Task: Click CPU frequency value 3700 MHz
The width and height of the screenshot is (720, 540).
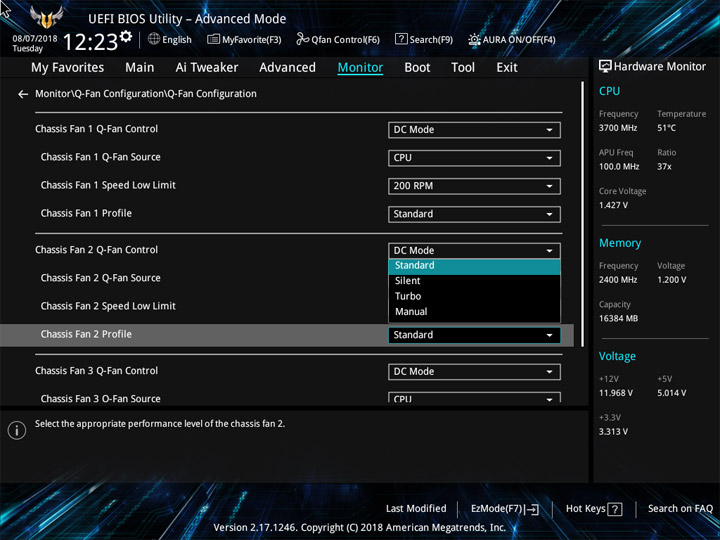Action: [x=618, y=128]
